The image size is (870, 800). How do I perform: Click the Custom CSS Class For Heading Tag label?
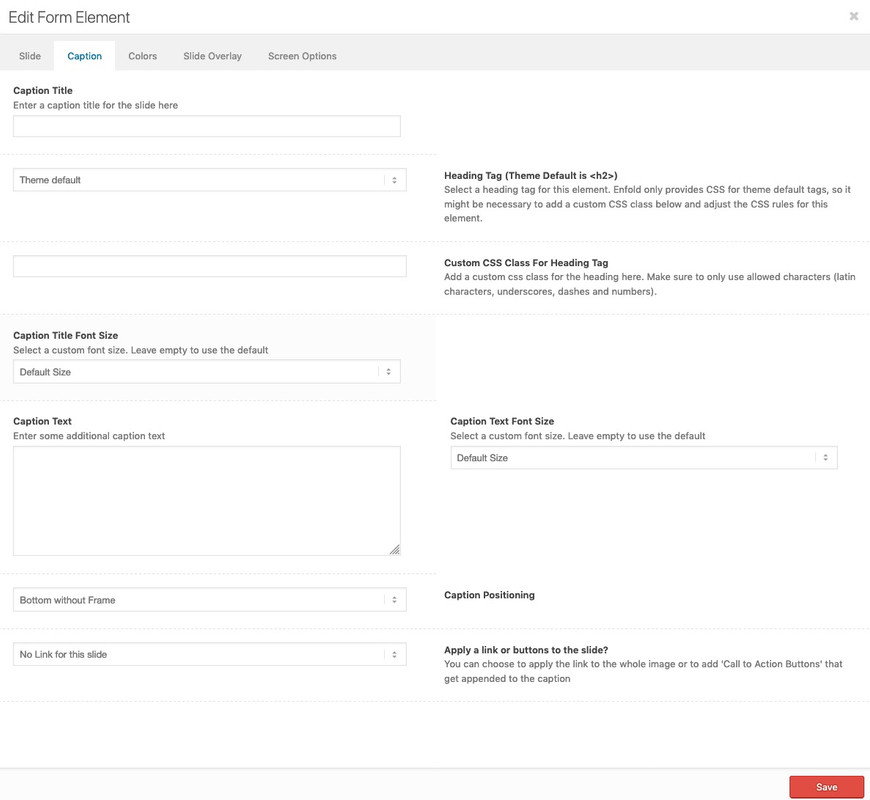pos(526,263)
